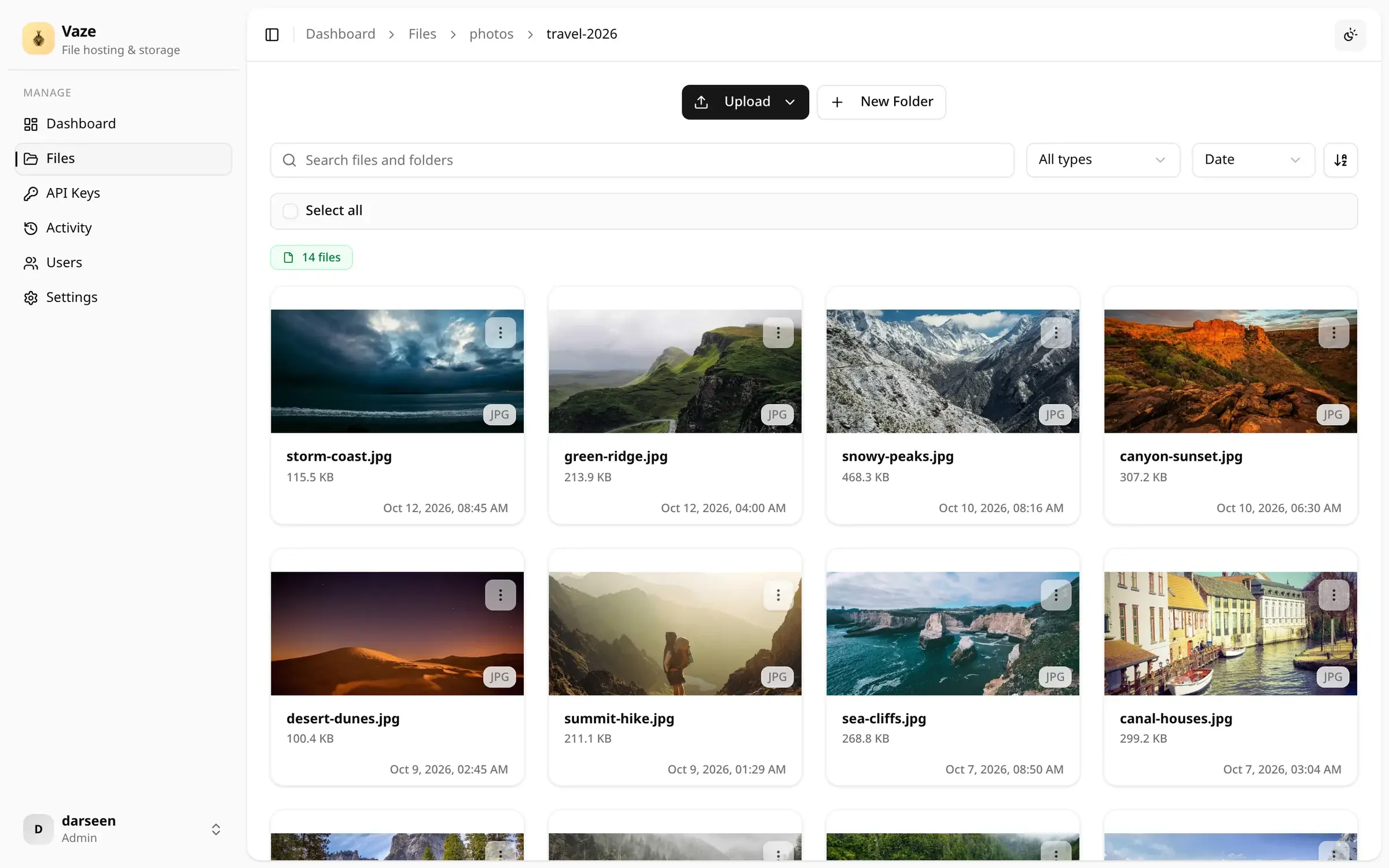Viewport: 1389px width, 868px height.
Task: Open the three-dot menu on sea-cliffs.jpg
Action: [x=1056, y=595]
